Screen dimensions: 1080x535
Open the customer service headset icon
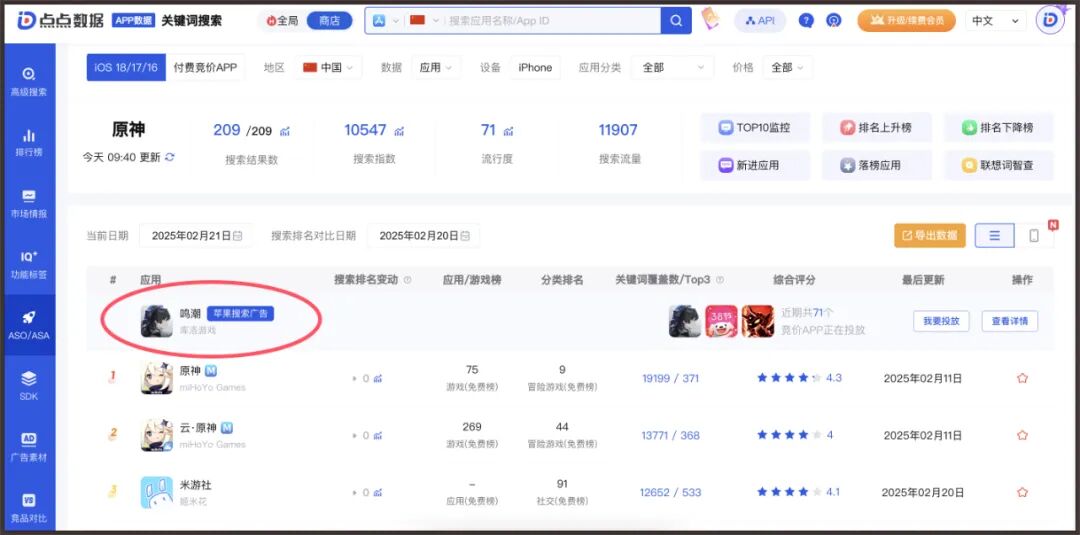pos(833,21)
